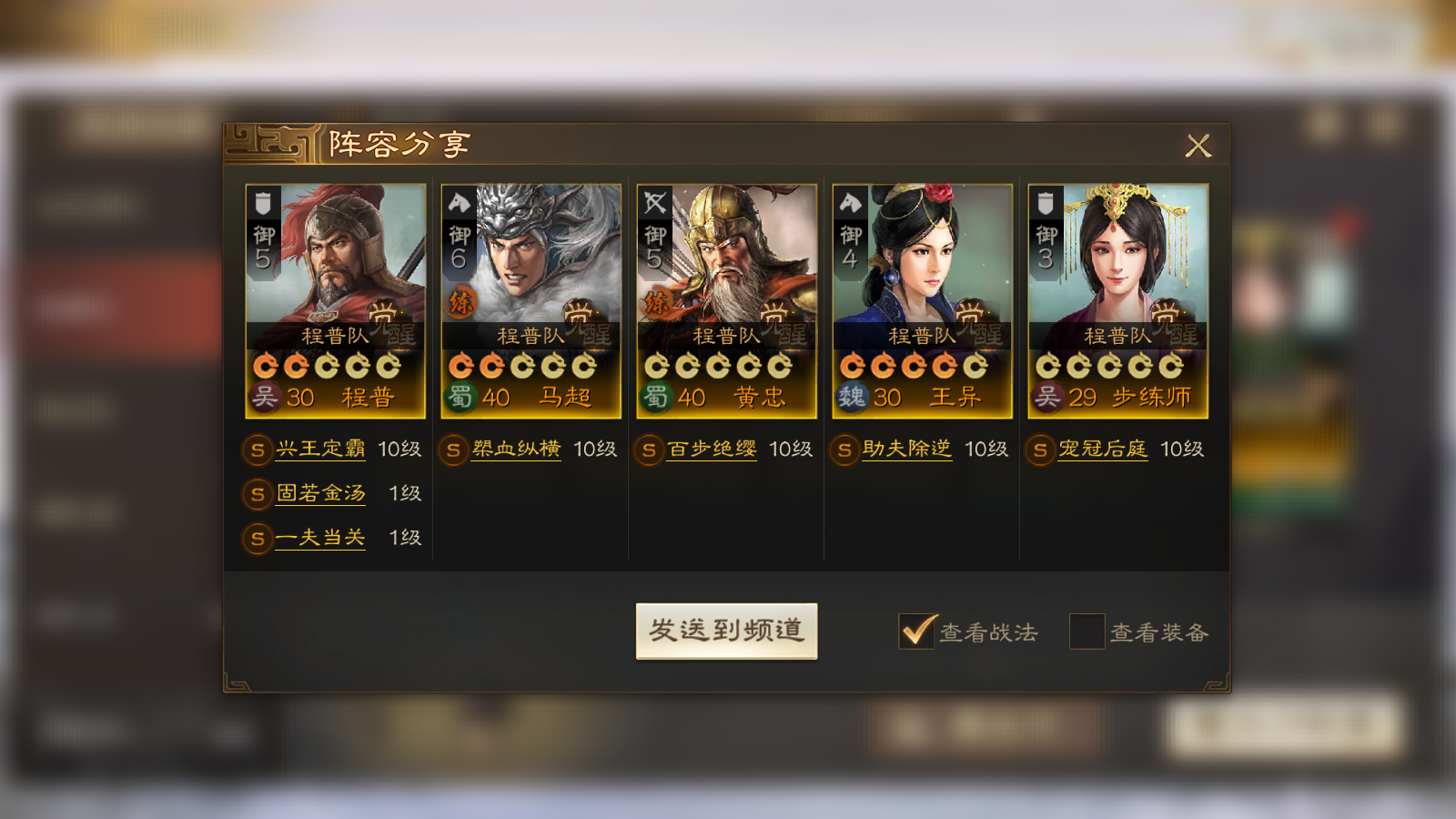Open the 步练师 general card
1456x819 pixels.
(x=1118, y=301)
